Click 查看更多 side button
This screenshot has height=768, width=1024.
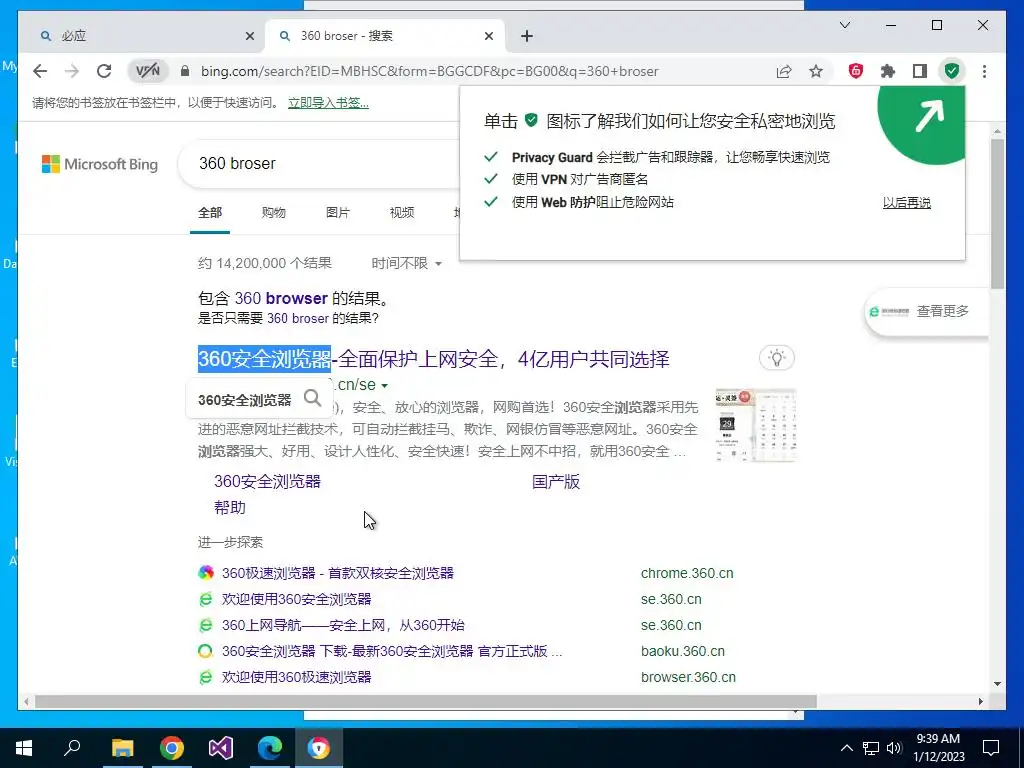[x=927, y=312]
